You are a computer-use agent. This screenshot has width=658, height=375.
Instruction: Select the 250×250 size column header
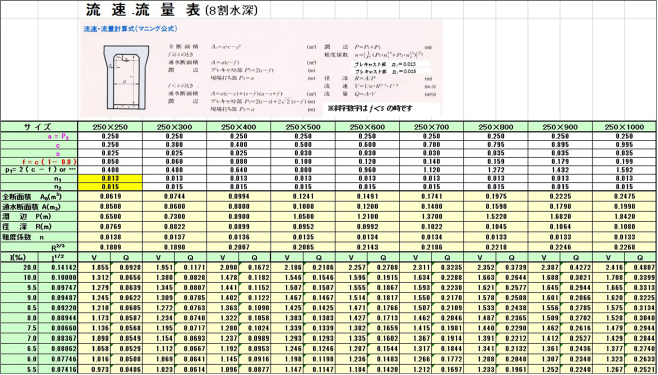pos(110,127)
